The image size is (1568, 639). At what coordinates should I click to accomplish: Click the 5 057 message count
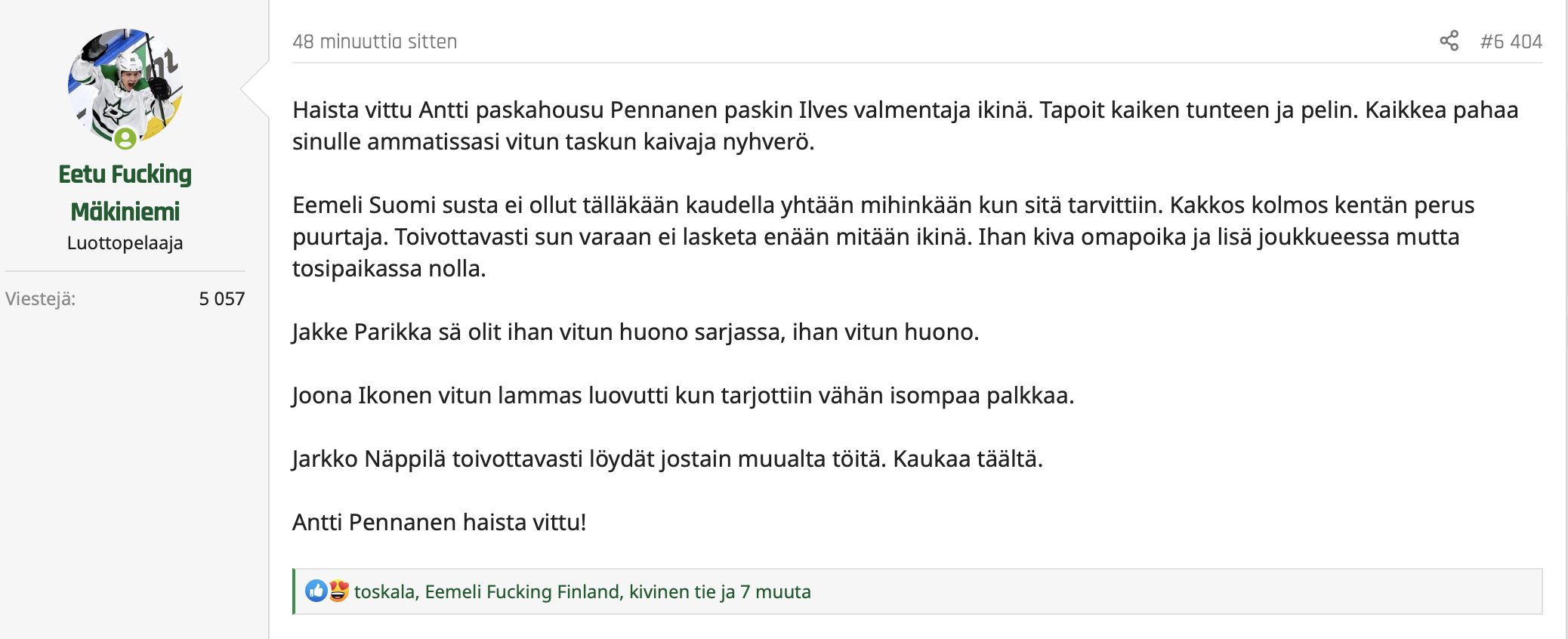point(222,299)
